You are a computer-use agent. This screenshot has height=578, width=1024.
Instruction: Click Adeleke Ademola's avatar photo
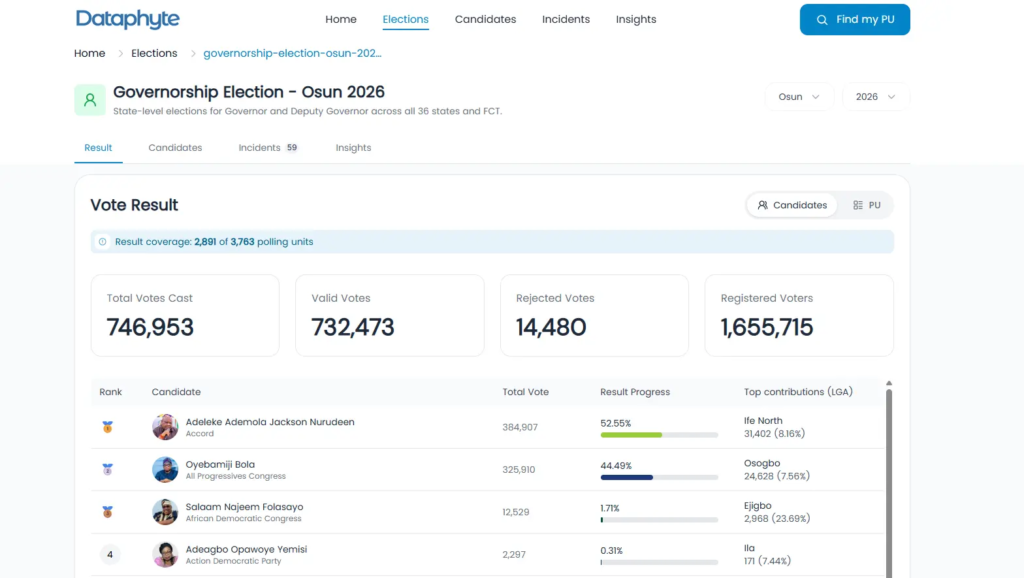(x=165, y=427)
